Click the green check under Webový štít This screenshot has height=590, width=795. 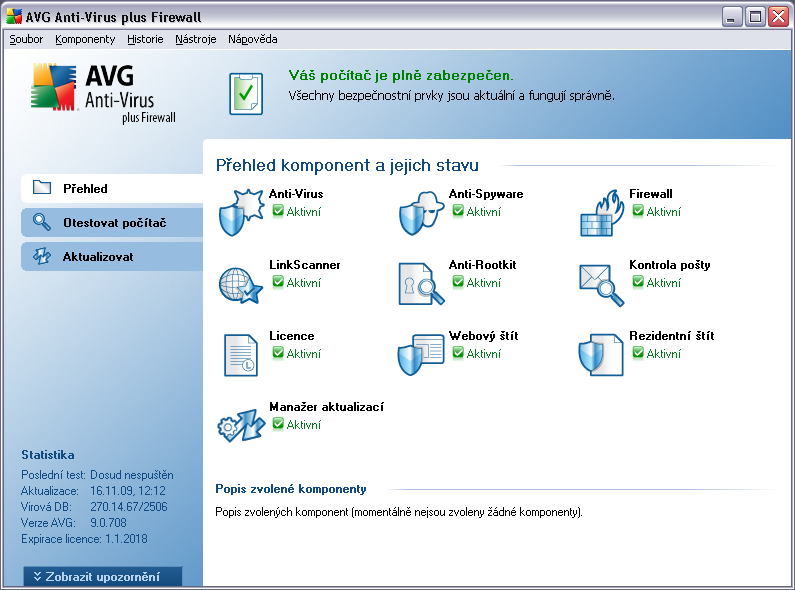pos(458,352)
